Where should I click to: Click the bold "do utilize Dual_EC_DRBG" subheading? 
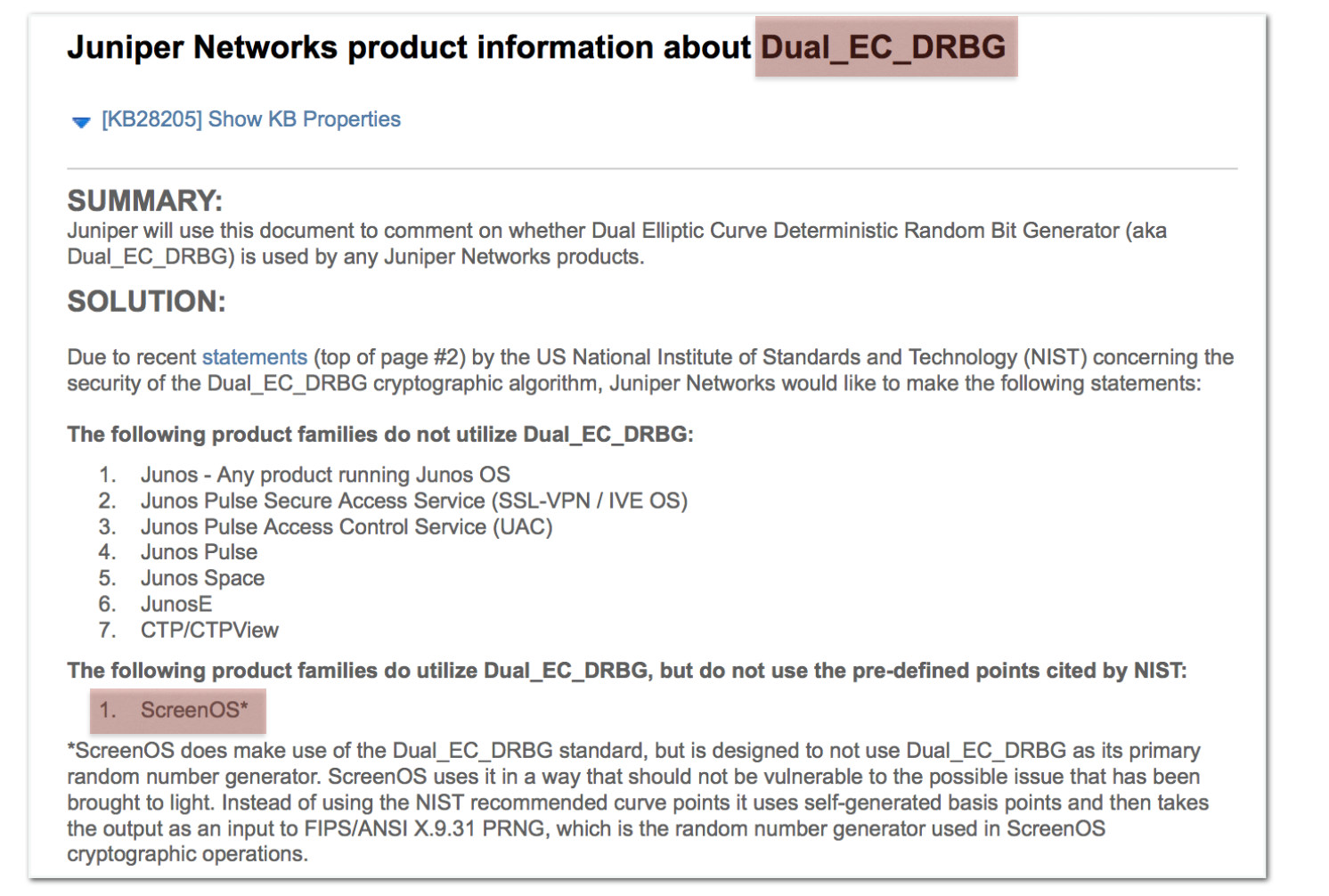click(x=626, y=671)
